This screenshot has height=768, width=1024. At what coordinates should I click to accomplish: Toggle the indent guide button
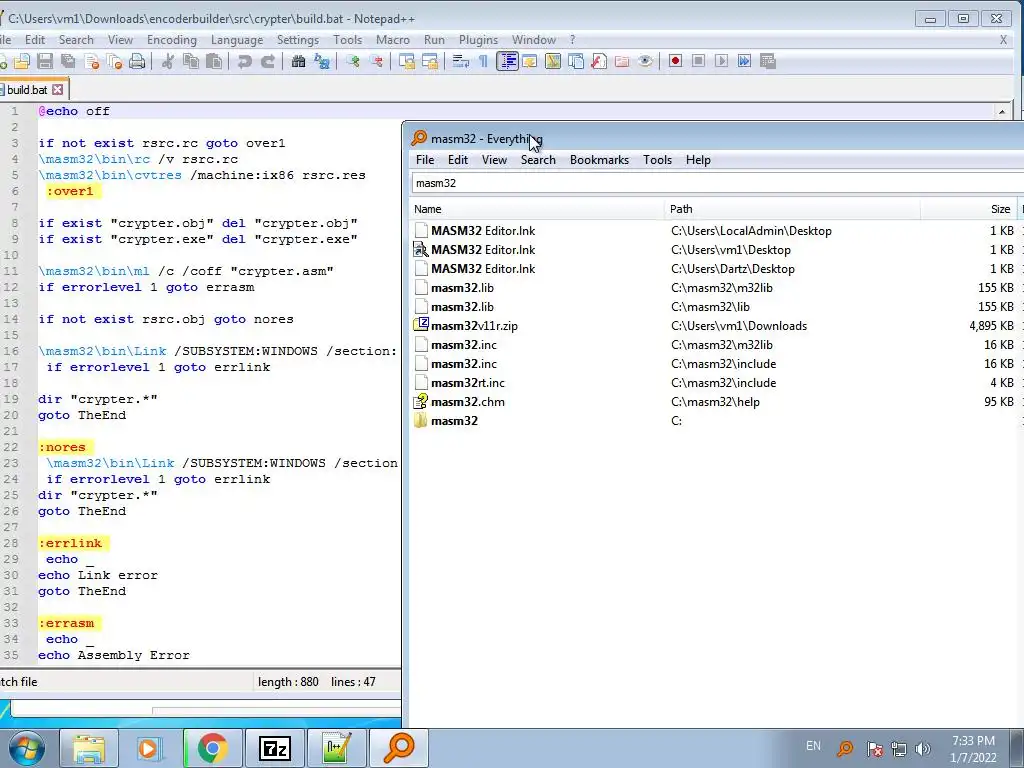pyautogui.click(x=507, y=61)
